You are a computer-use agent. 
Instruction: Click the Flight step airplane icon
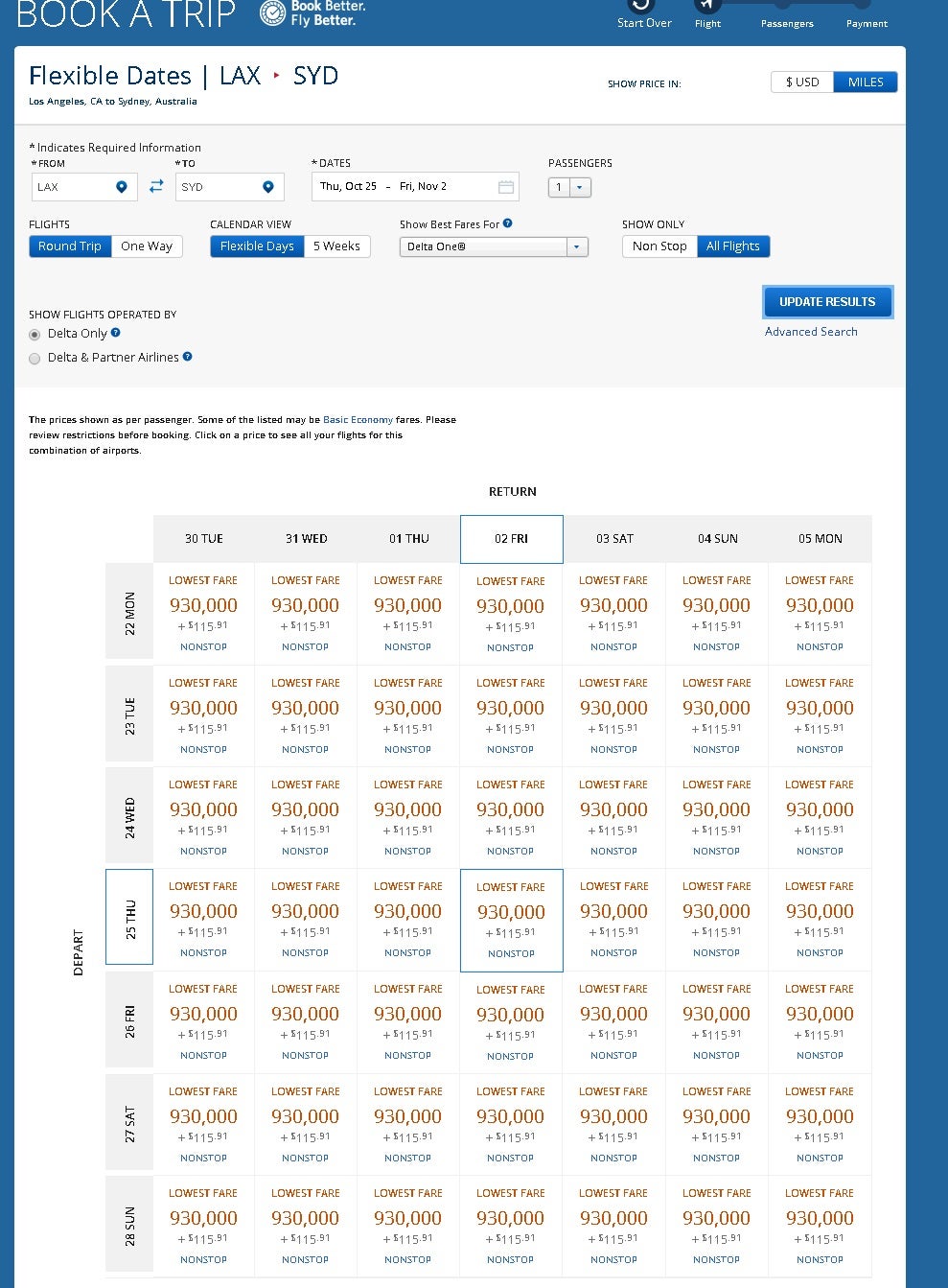(x=706, y=6)
